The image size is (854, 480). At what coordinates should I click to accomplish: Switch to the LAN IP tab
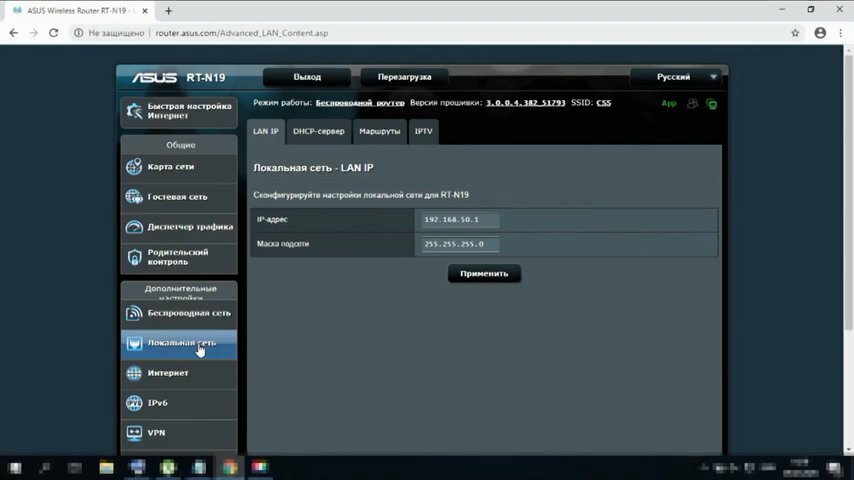click(x=266, y=131)
